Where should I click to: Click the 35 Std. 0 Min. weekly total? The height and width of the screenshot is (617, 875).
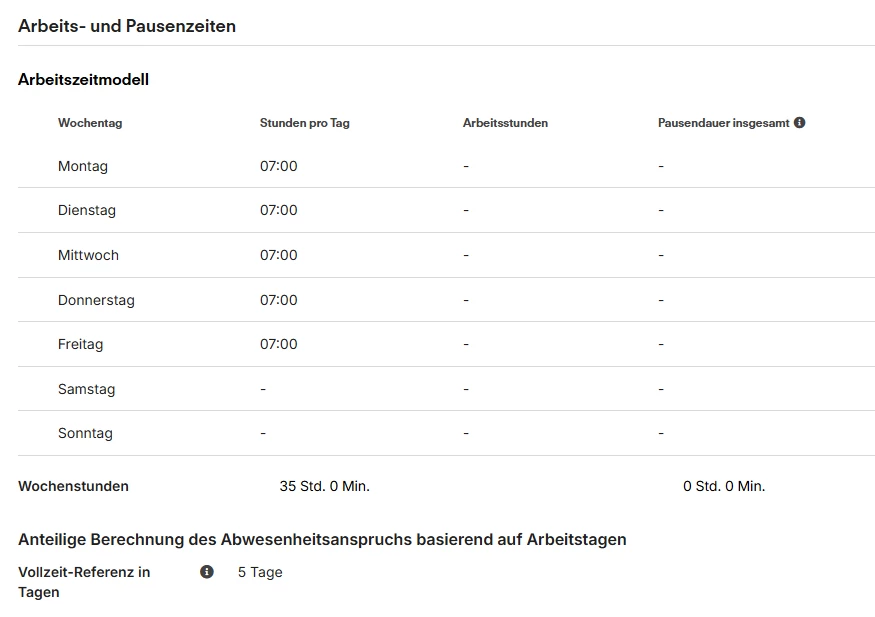[325, 486]
